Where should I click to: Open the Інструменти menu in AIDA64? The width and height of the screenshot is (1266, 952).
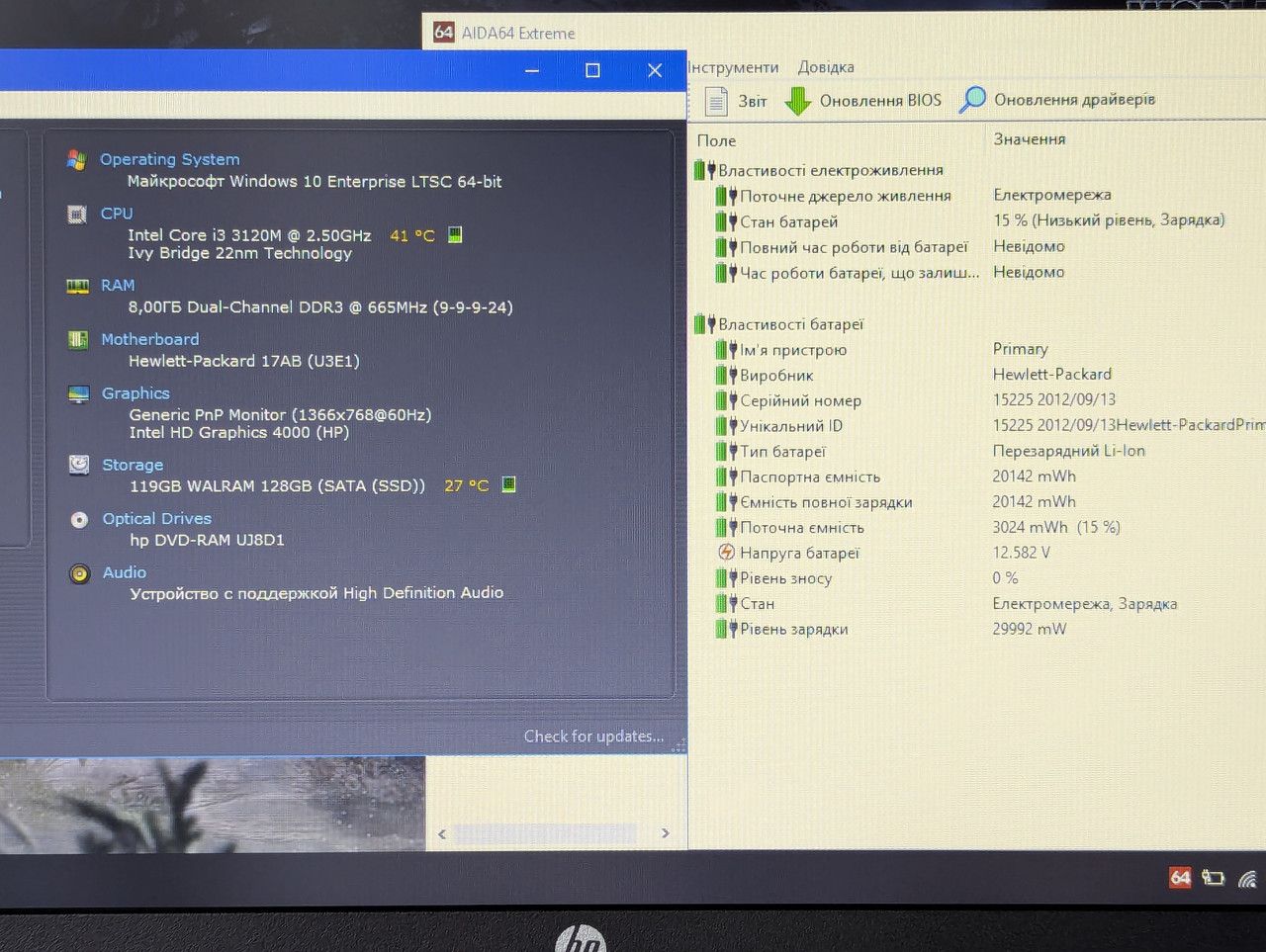(x=733, y=67)
